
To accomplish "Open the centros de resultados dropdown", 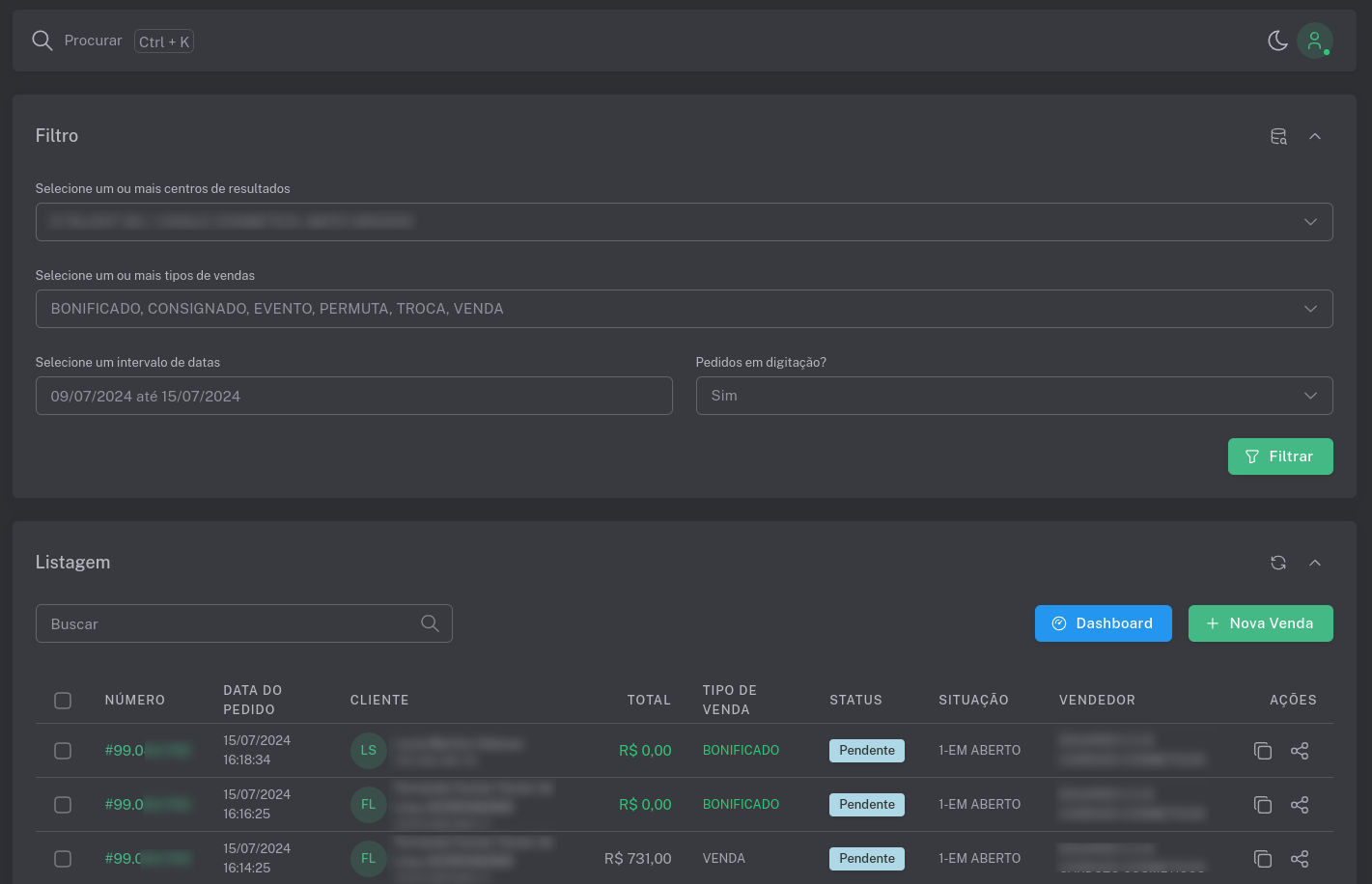I will click(x=684, y=222).
